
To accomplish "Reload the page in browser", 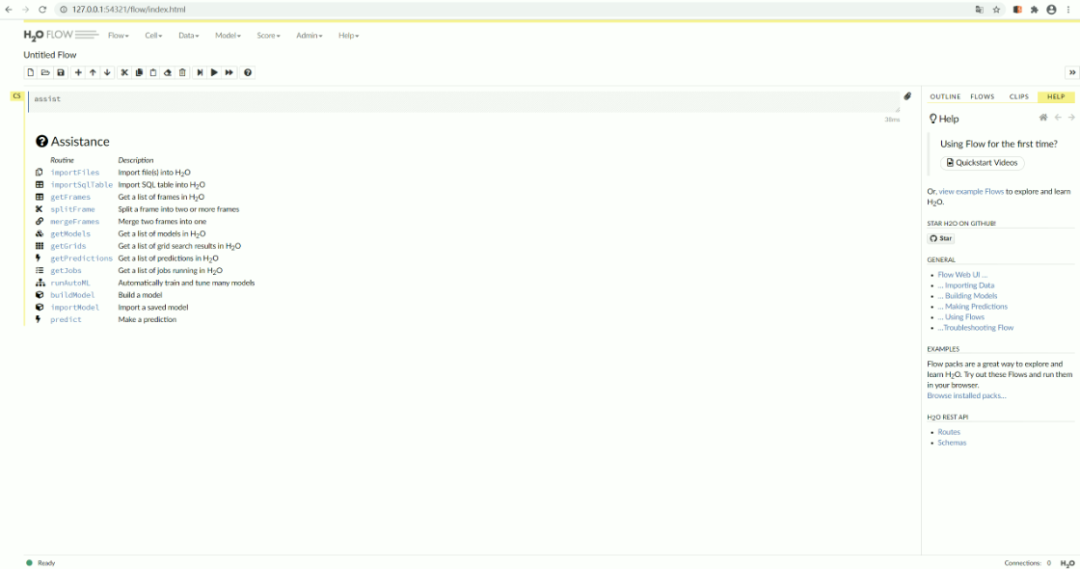I will [42, 10].
